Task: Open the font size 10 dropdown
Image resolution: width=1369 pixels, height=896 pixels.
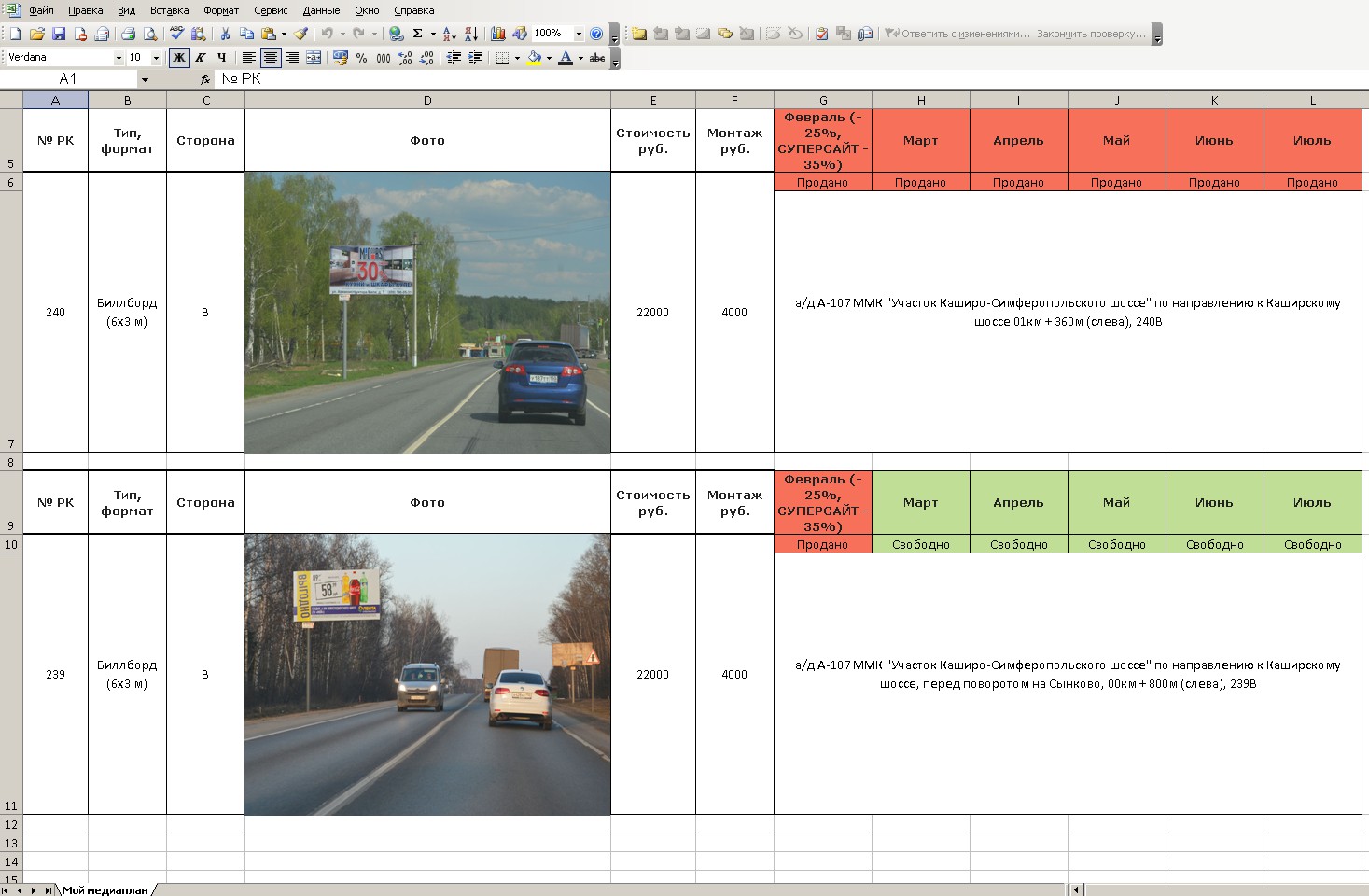Action: 157,58
